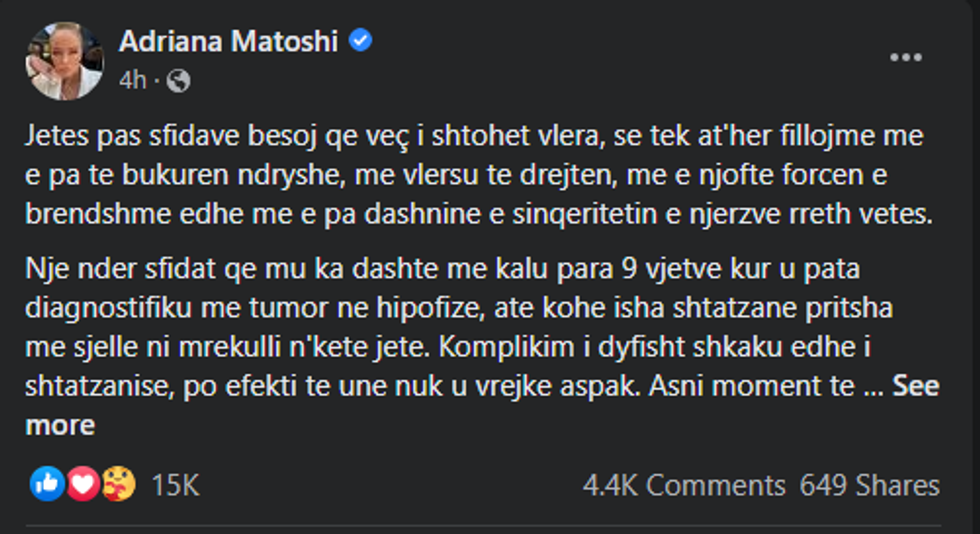Open the 4.4K Comments

683,486
